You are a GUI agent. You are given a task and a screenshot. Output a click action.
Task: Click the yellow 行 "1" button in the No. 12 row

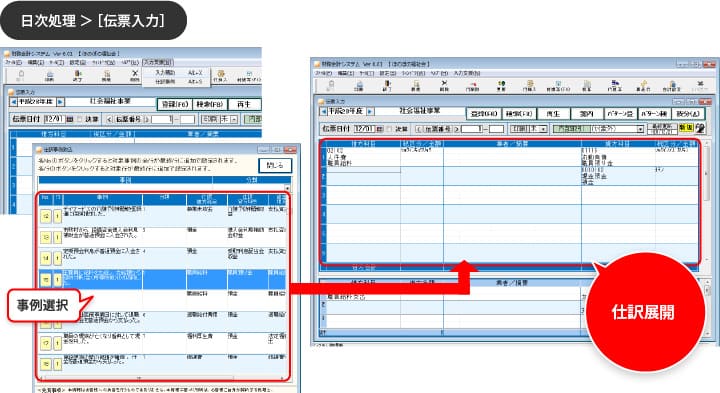coord(57,215)
